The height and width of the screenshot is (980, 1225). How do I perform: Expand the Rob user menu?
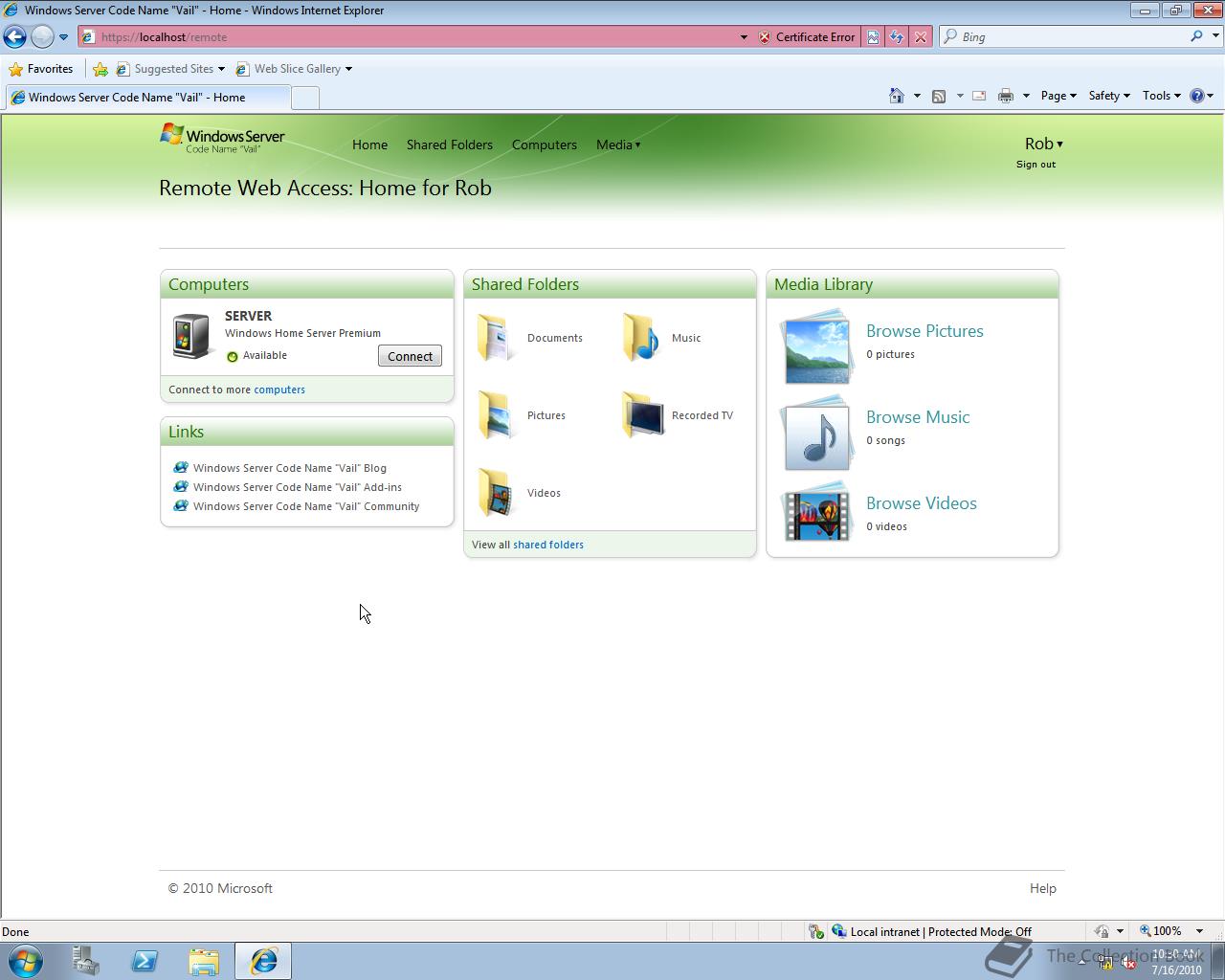click(1043, 144)
